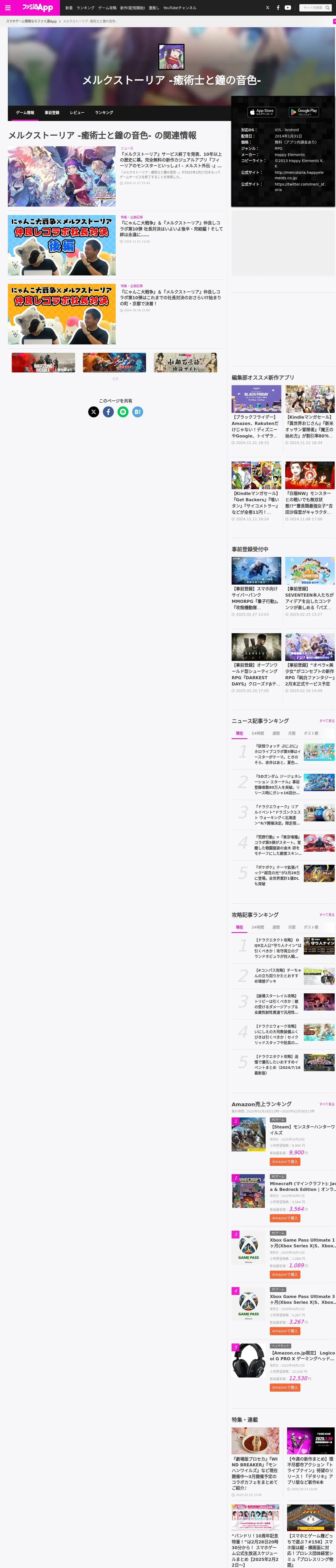The height and width of the screenshot is (1568, 336).
Task: Open the Xbox Game Pass Ultimate 1ヶ月 product image
Action: pos(248,1248)
